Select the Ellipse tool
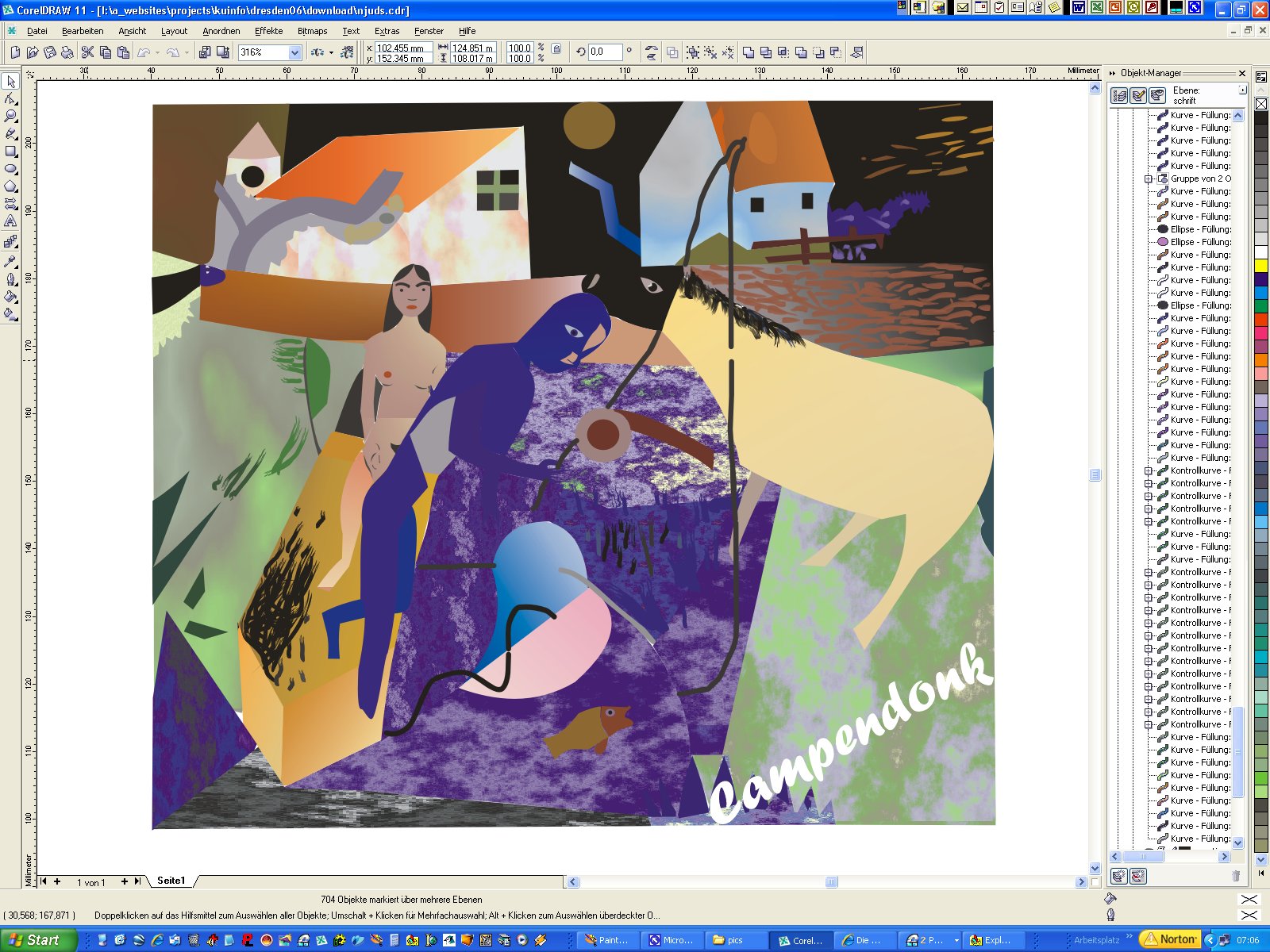 [10, 169]
